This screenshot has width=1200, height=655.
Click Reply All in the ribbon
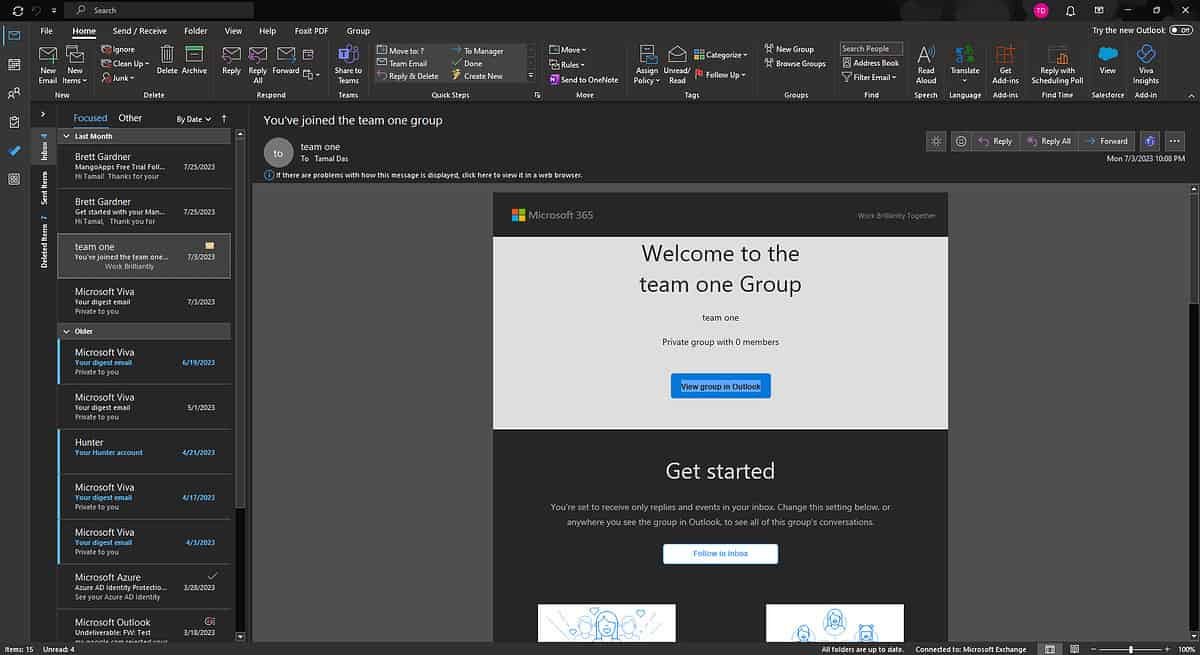pos(258,64)
